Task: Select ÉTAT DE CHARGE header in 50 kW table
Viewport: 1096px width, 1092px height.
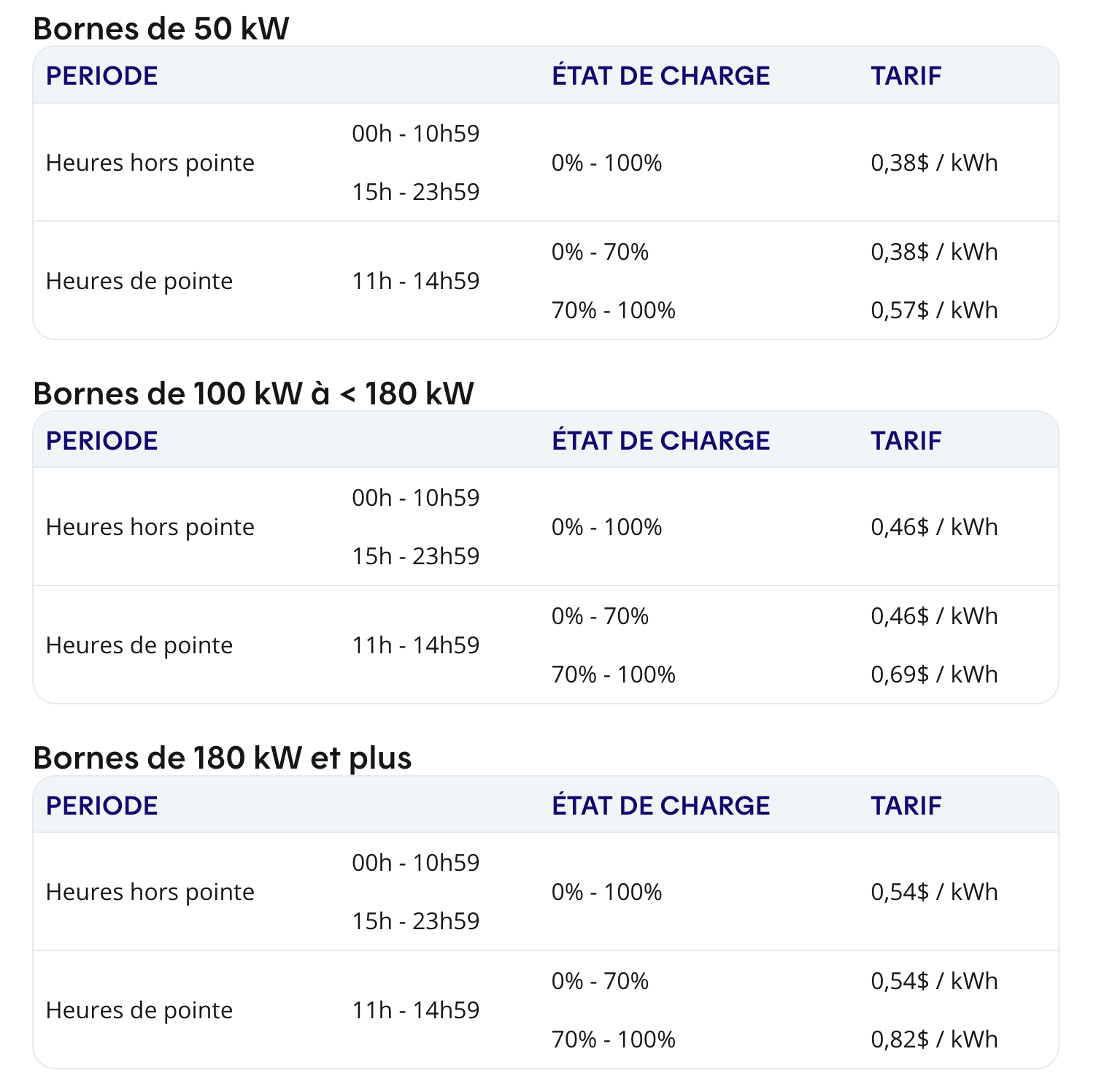Action: tap(661, 76)
